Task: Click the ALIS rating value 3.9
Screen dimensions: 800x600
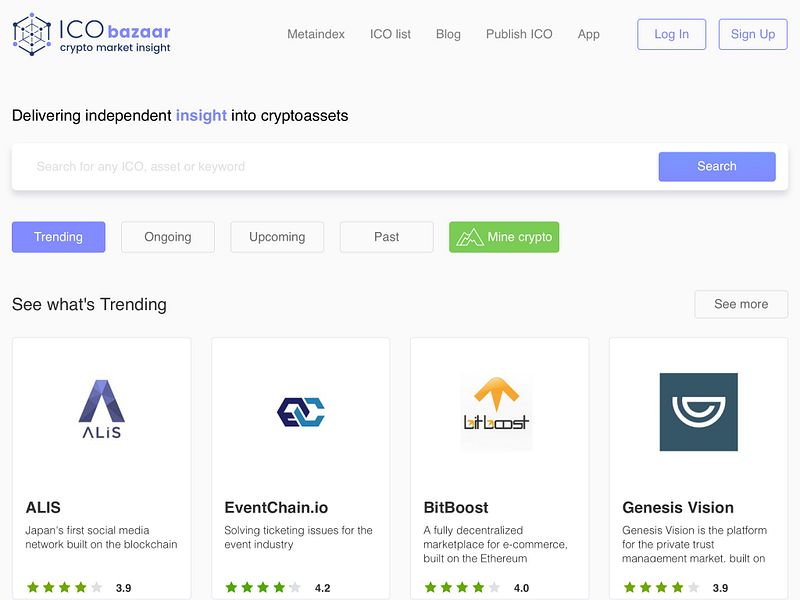Action: (123, 588)
